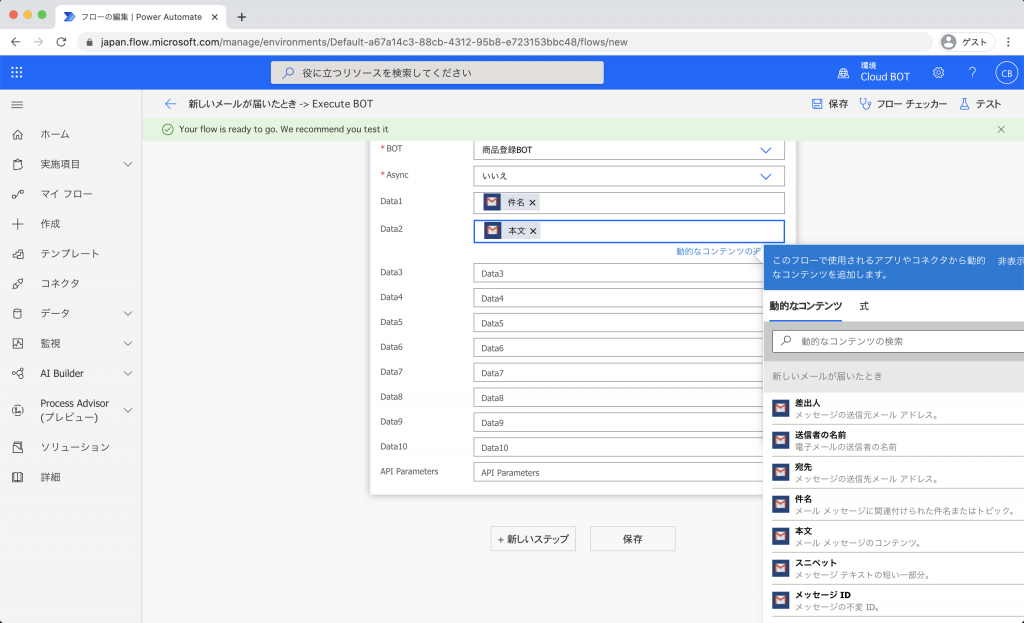Click the Data4 input field

coord(618,298)
